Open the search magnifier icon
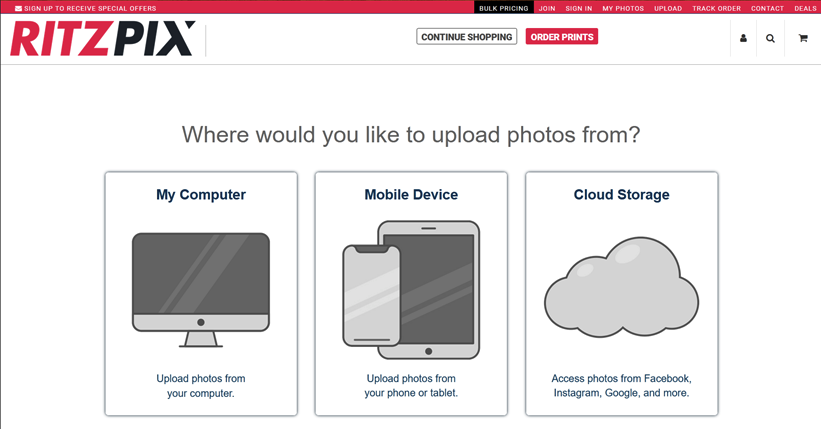This screenshot has width=821, height=429. [770, 38]
